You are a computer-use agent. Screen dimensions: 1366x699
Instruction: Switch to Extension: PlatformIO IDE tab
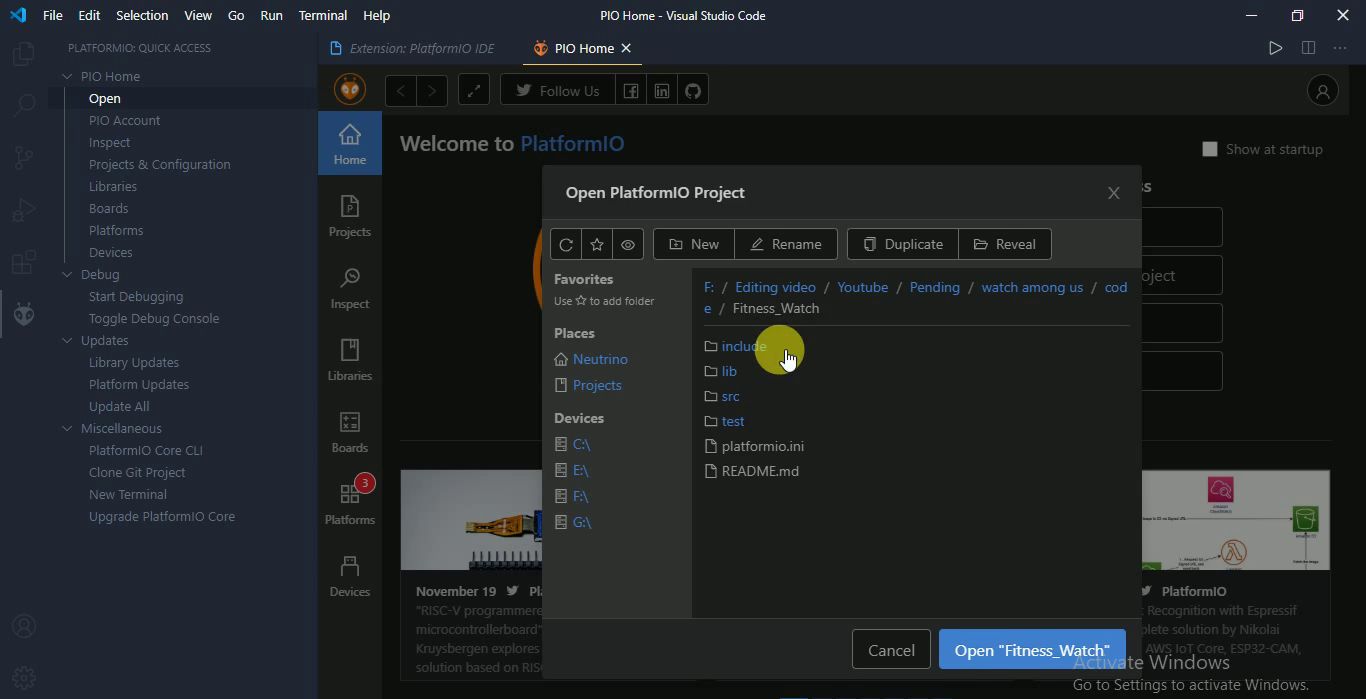(412, 48)
